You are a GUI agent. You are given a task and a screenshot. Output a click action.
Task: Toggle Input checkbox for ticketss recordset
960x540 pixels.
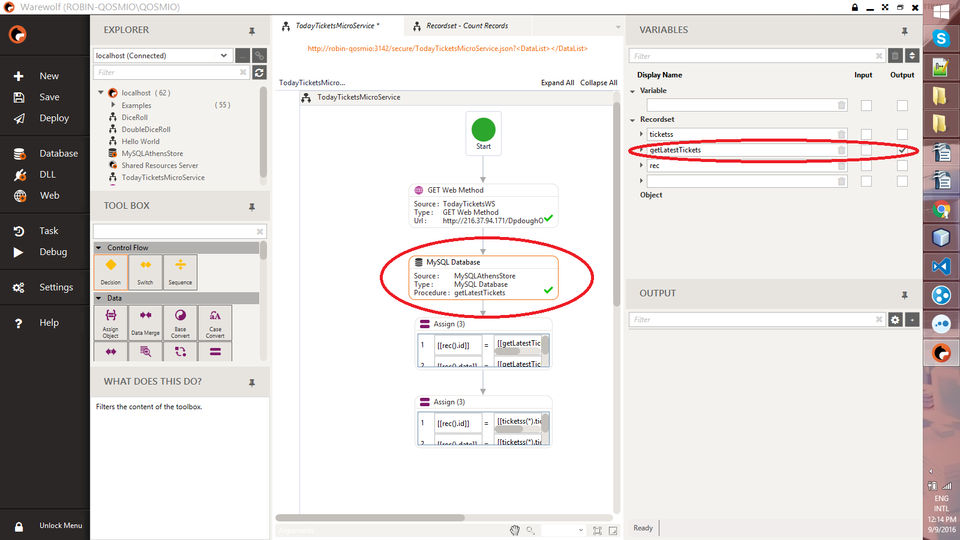click(866, 134)
